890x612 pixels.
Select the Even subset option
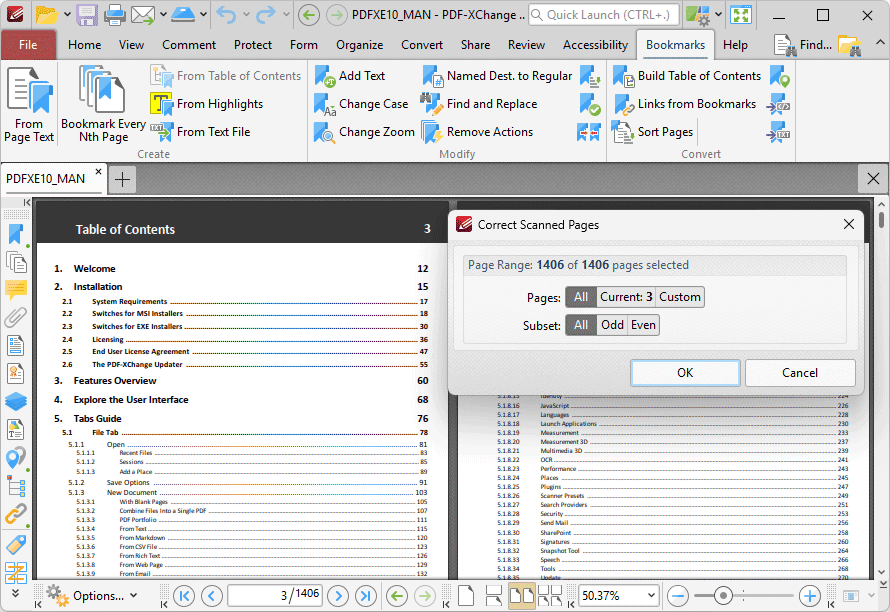pos(643,325)
